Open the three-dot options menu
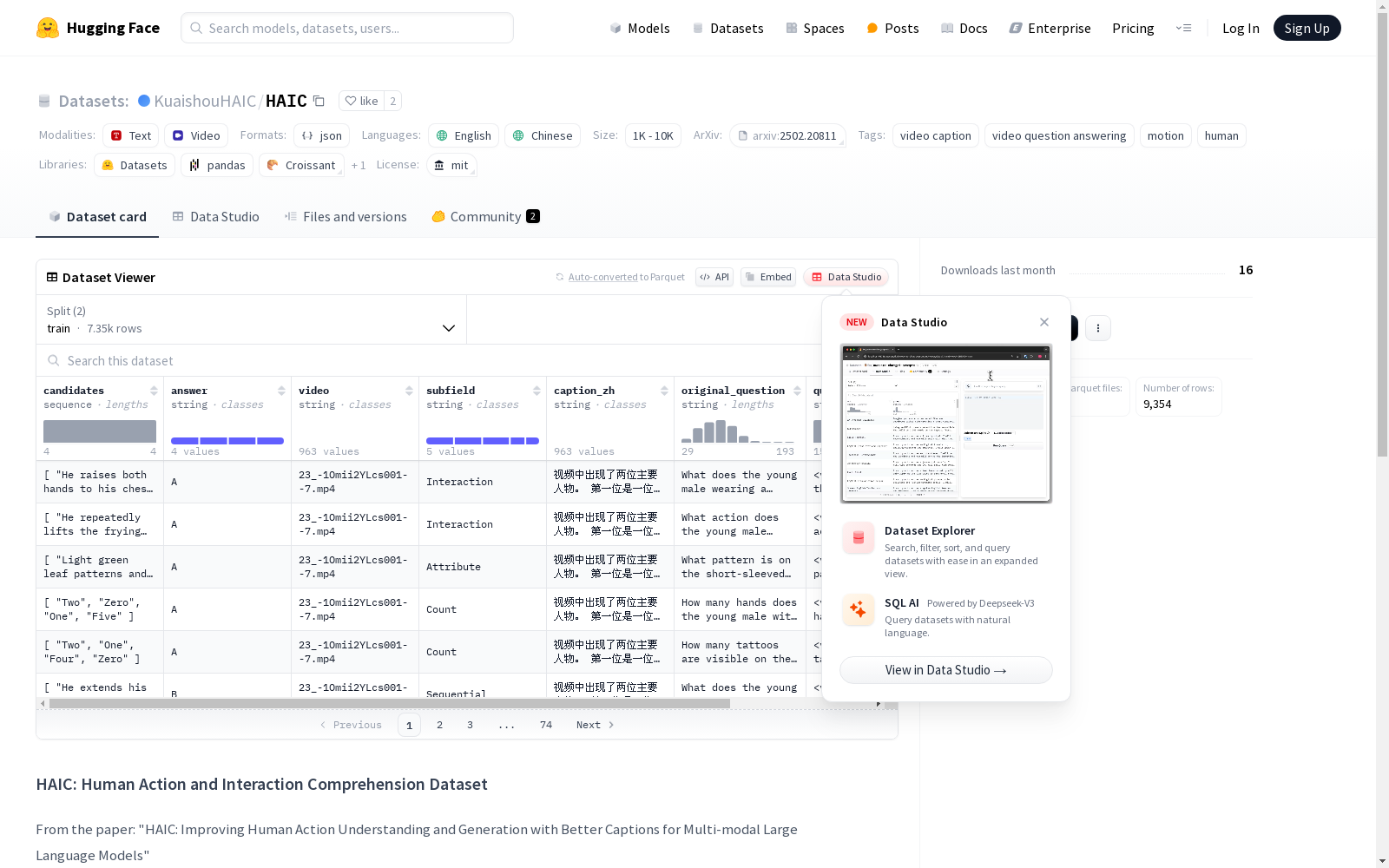The image size is (1389, 868). click(1098, 327)
